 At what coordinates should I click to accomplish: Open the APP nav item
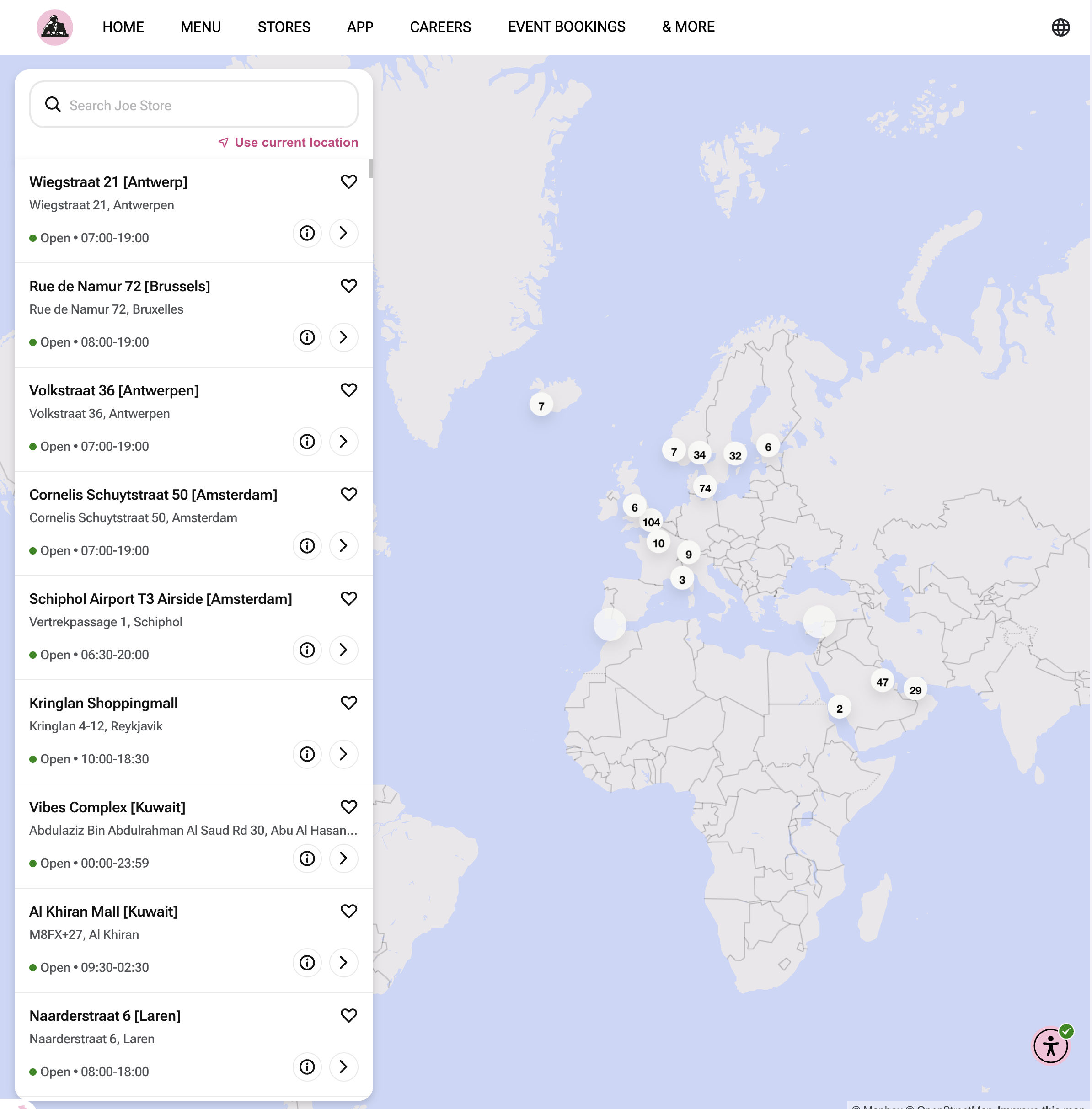[x=360, y=27]
